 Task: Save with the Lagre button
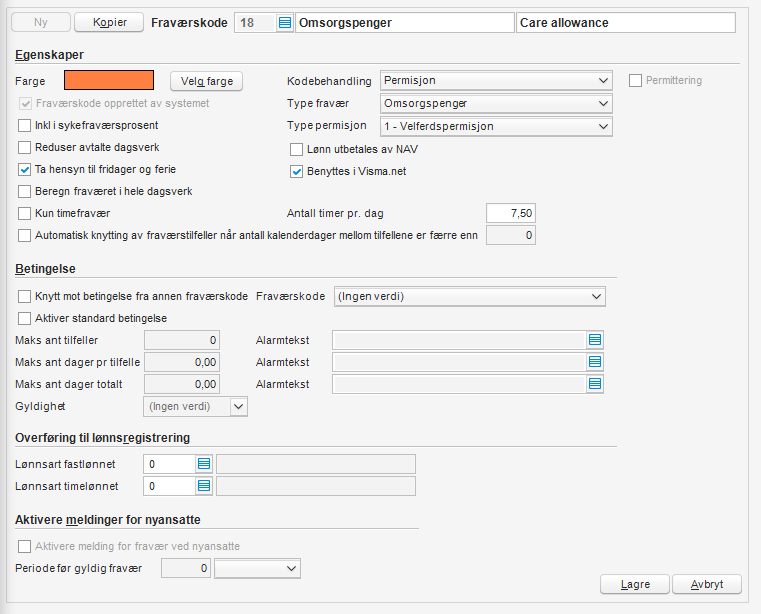(635, 584)
